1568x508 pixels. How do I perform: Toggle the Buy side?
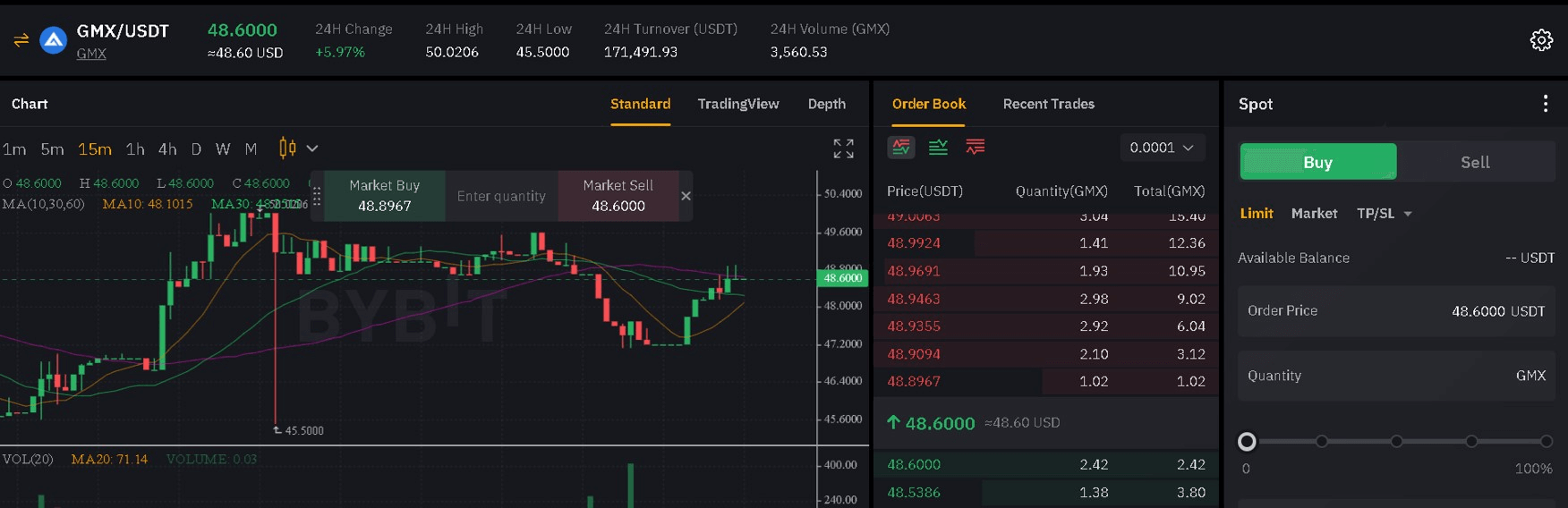click(1317, 162)
